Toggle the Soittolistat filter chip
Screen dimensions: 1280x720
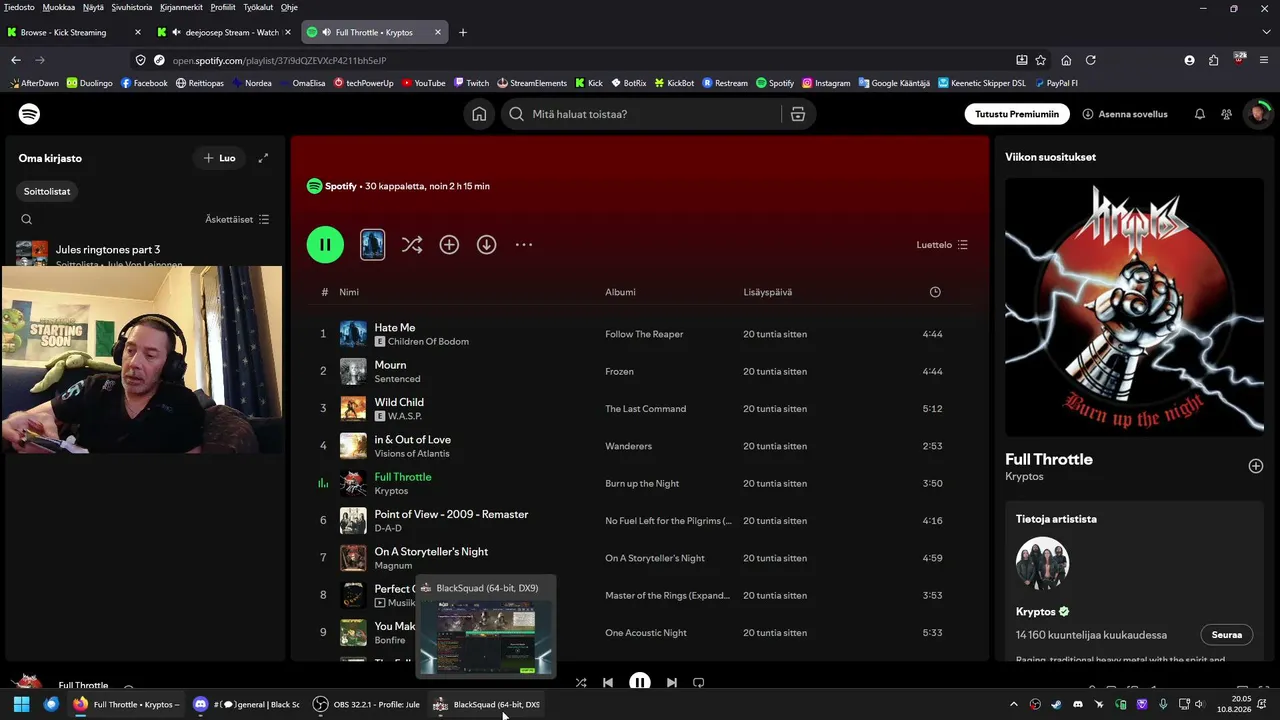48,191
